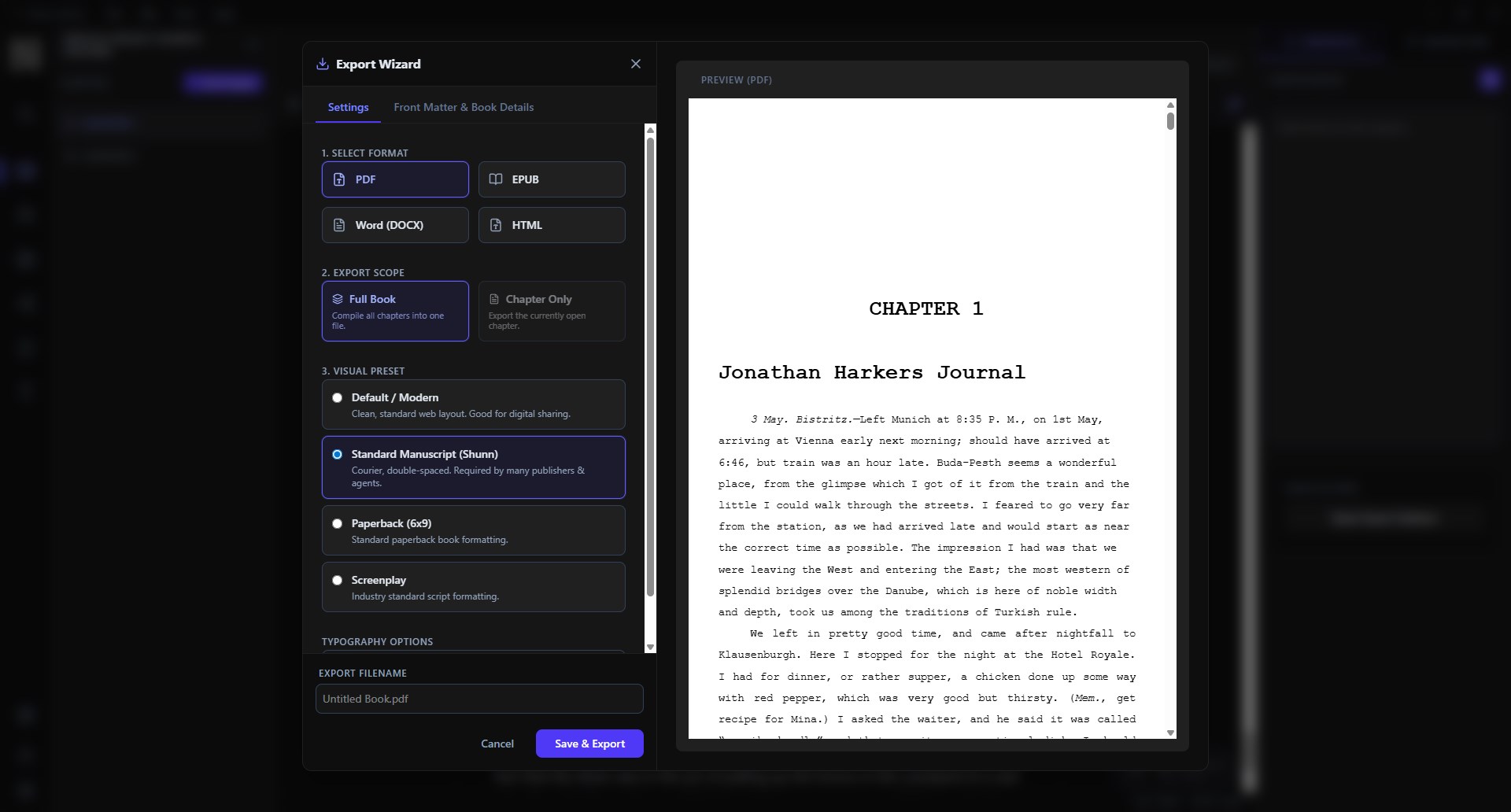Viewport: 1511px width, 812px height.
Task: Select Standard Manuscript (Shunn) radio button
Action: (x=338, y=454)
